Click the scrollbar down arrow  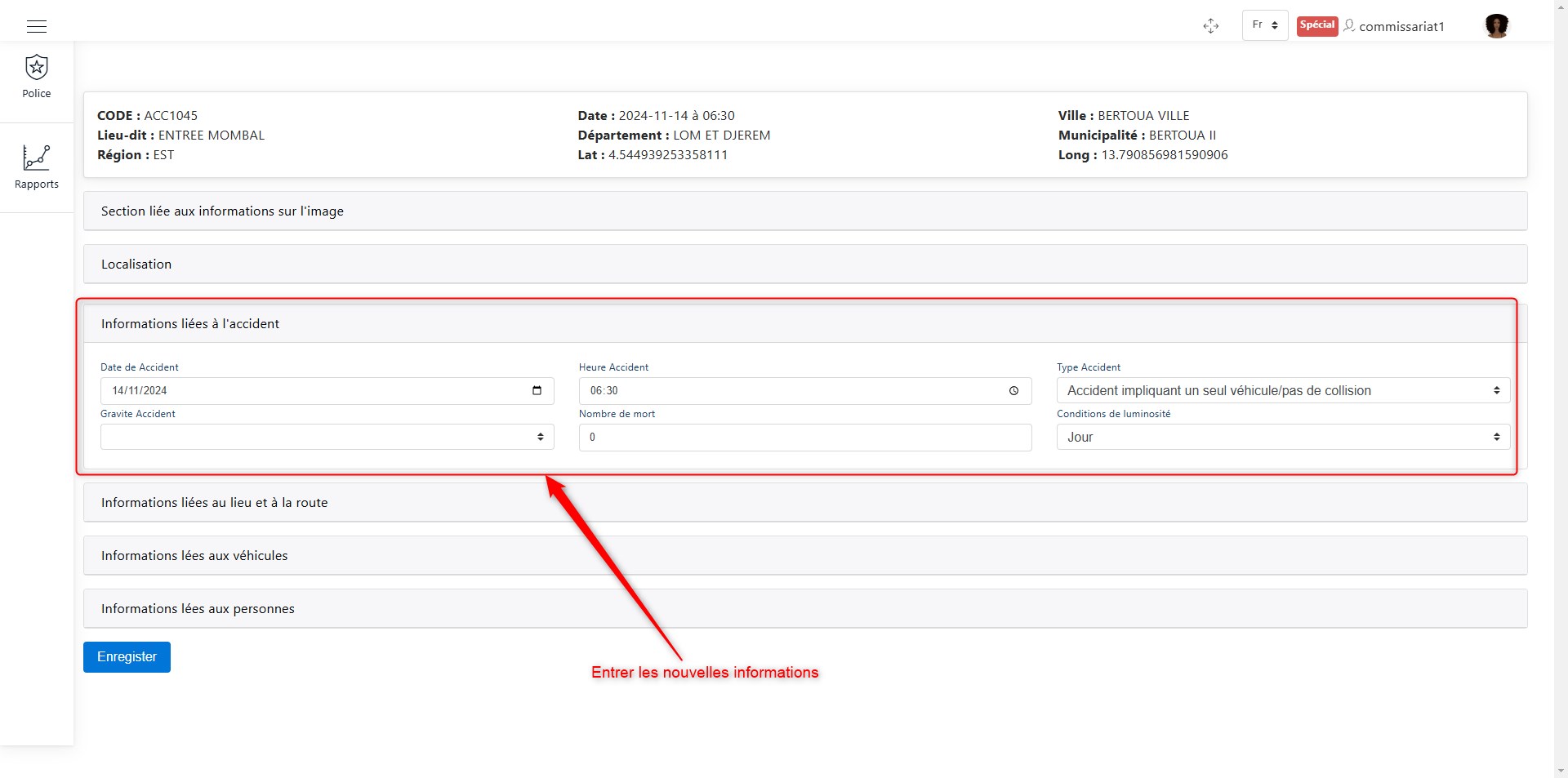(x=1561, y=770)
